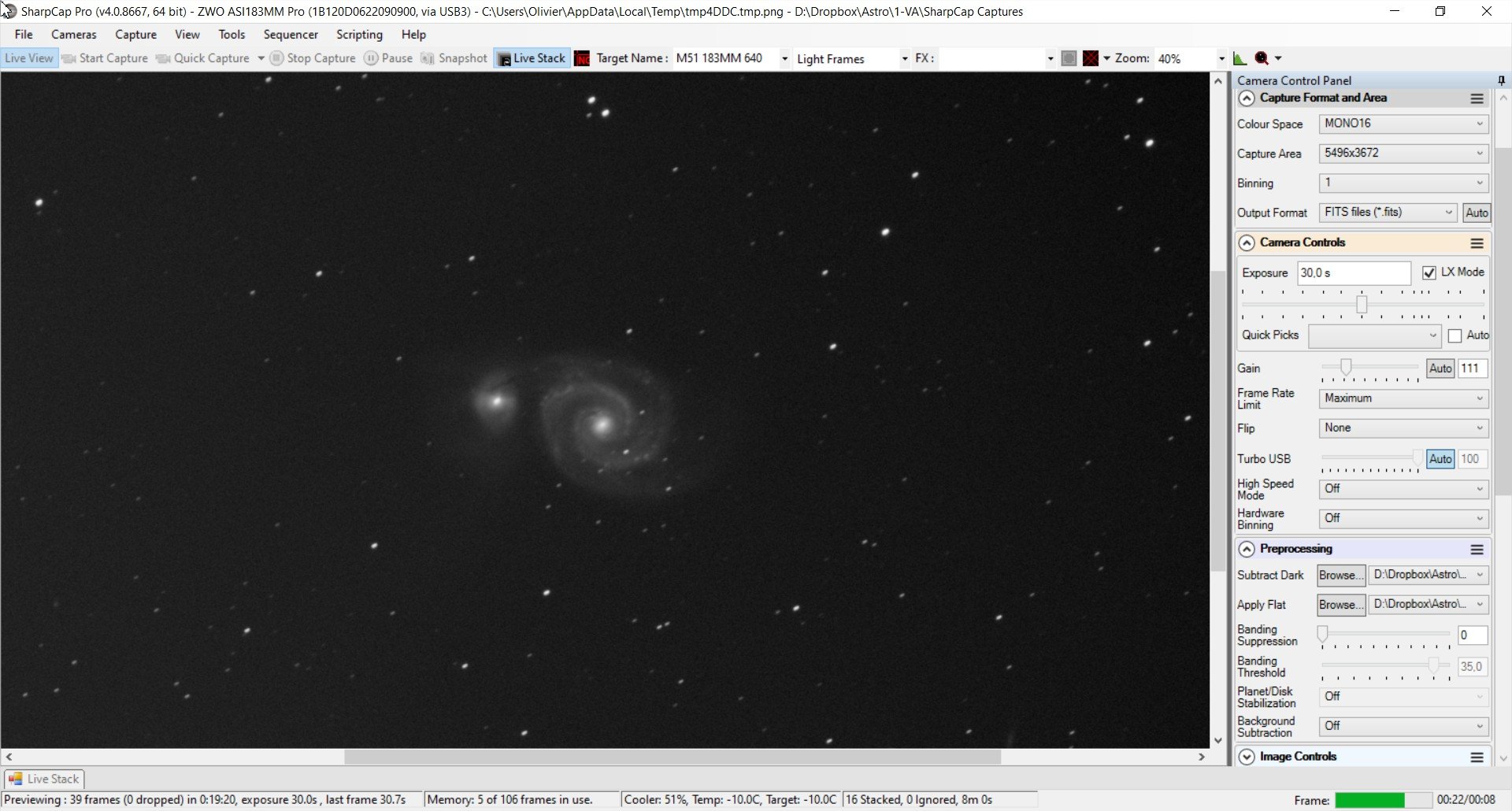Uncheck the LX Mode checkbox
The height and width of the screenshot is (811, 1512).
1429,272
